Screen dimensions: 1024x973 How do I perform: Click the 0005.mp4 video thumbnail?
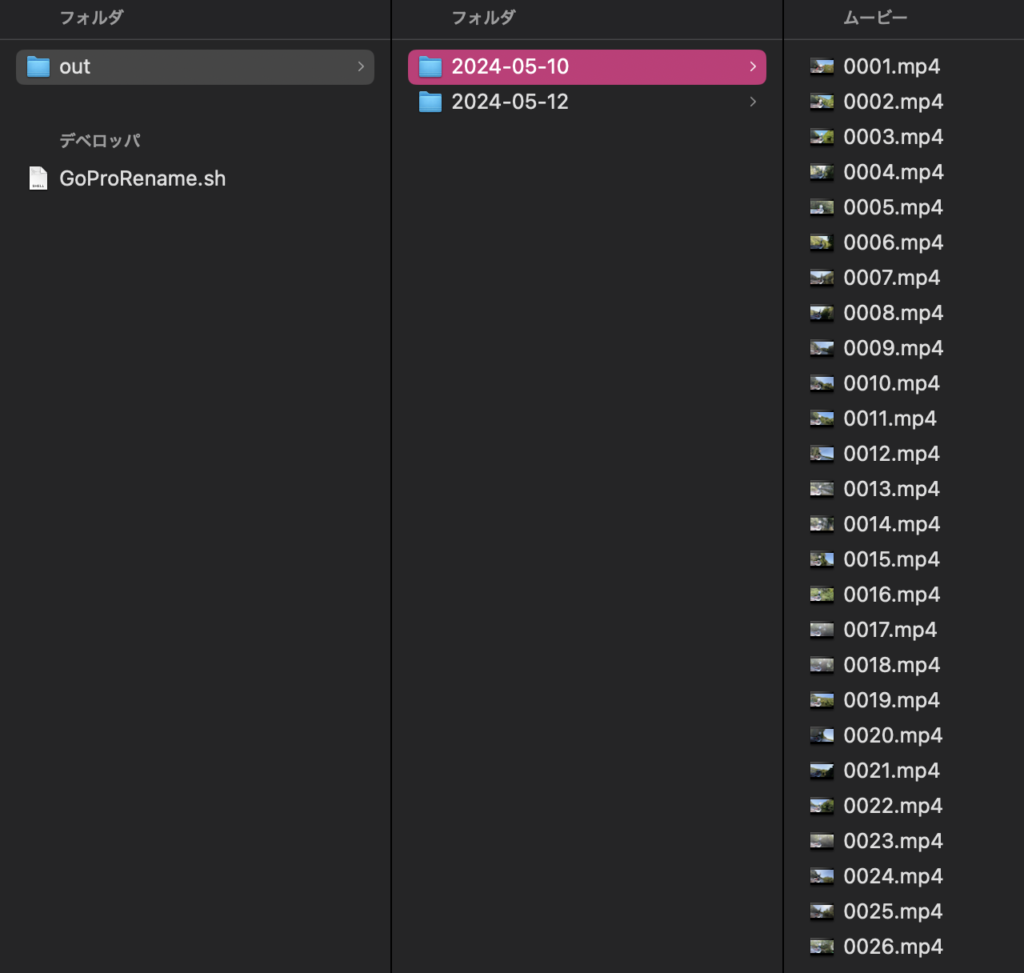coord(822,208)
